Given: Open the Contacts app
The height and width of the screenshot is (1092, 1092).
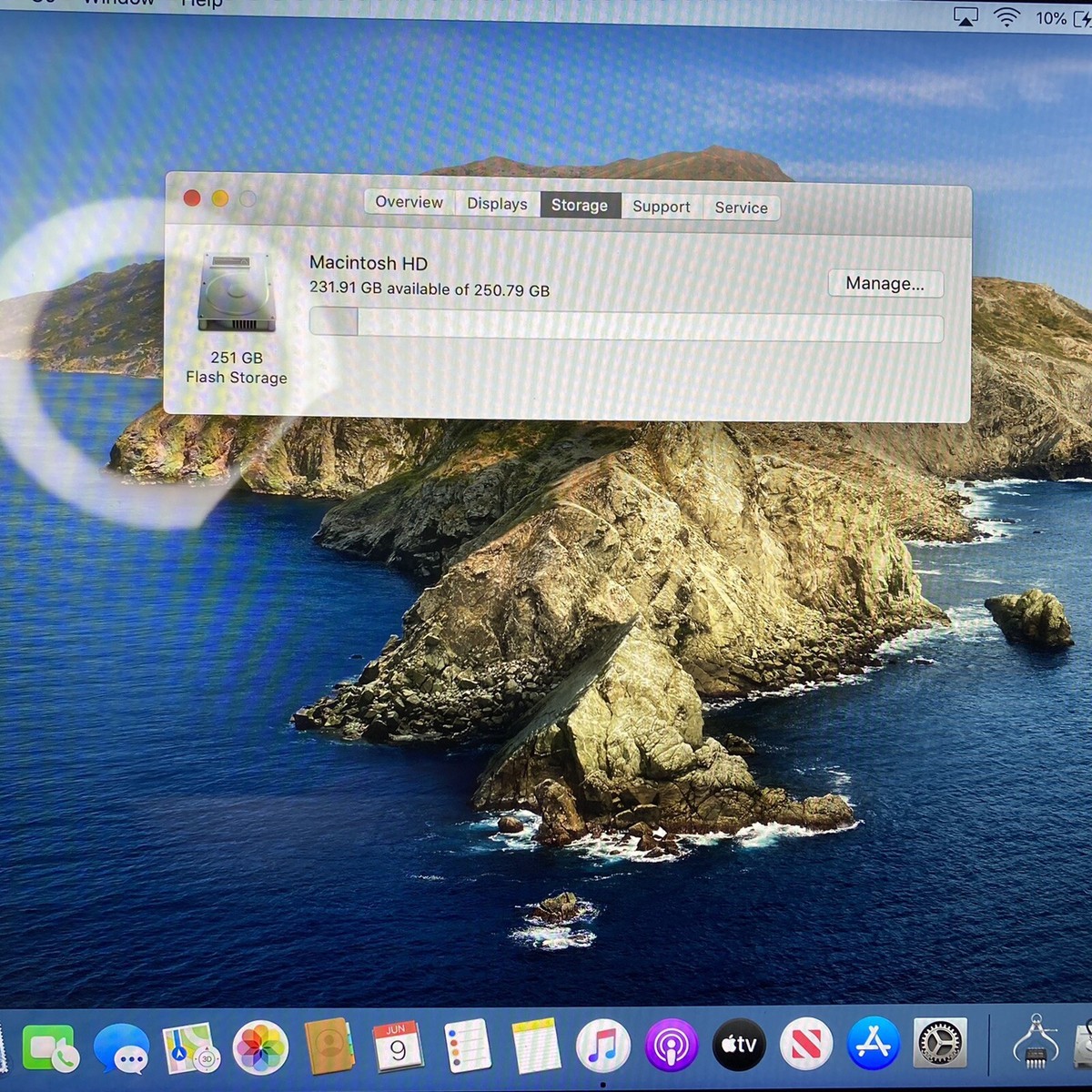Looking at the screenshot, I should (x=329, y=1046).
